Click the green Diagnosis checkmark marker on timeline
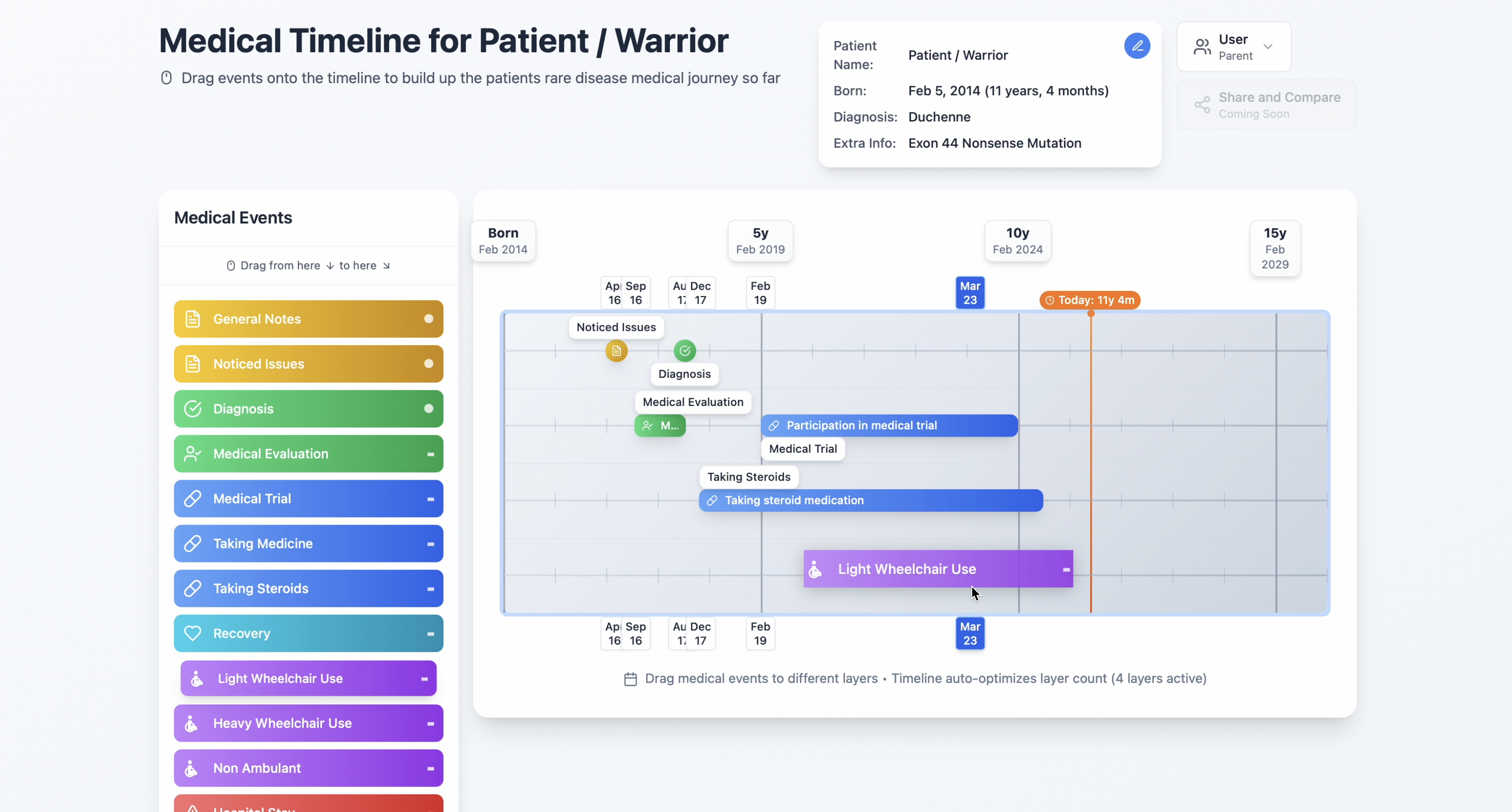Image resolution: width=1512 pixels, height=812 pixels. click(684, 351)
